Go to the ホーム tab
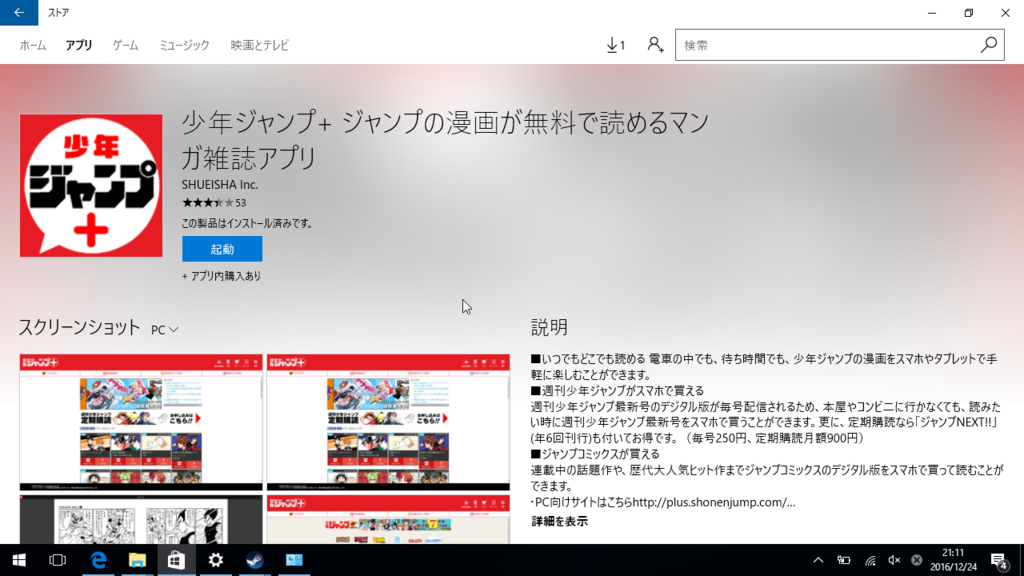 click(x=33, y=45)
